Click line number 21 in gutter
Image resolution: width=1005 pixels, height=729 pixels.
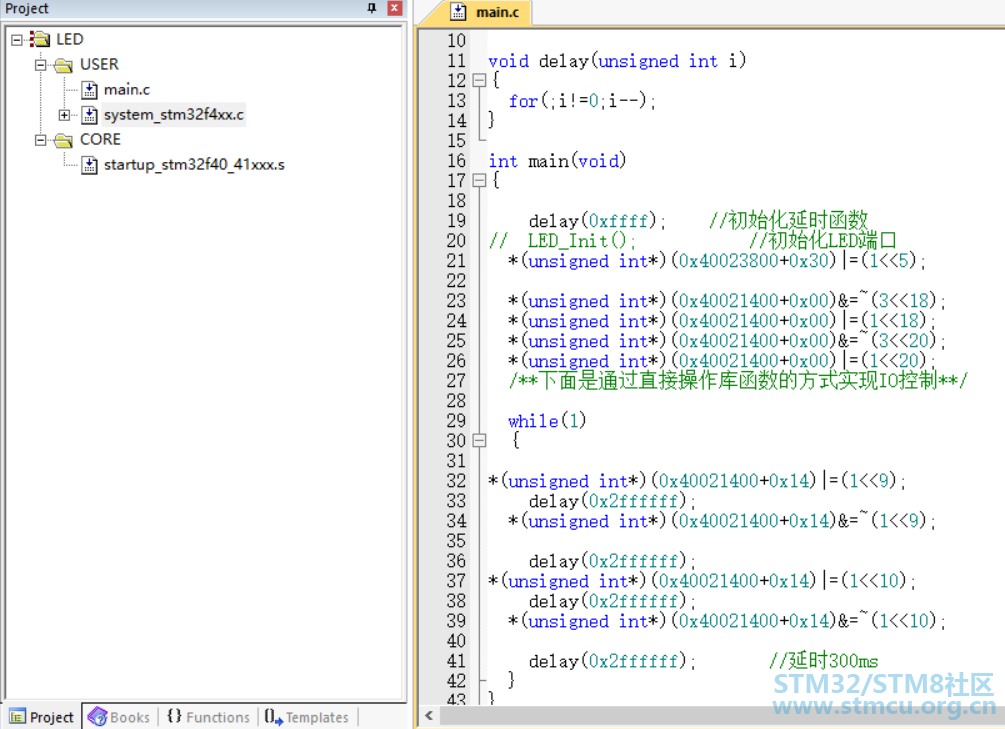tap(456, 261)
